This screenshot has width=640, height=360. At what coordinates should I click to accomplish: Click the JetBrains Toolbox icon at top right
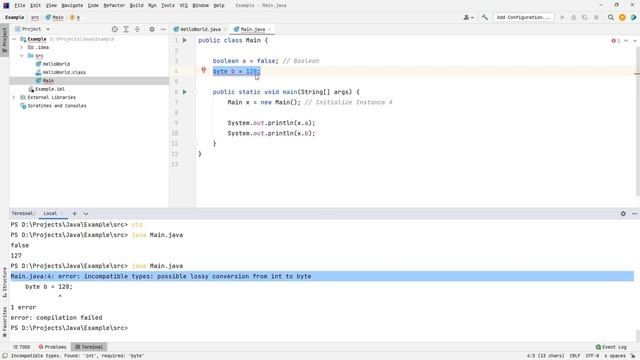click(633, 18)
